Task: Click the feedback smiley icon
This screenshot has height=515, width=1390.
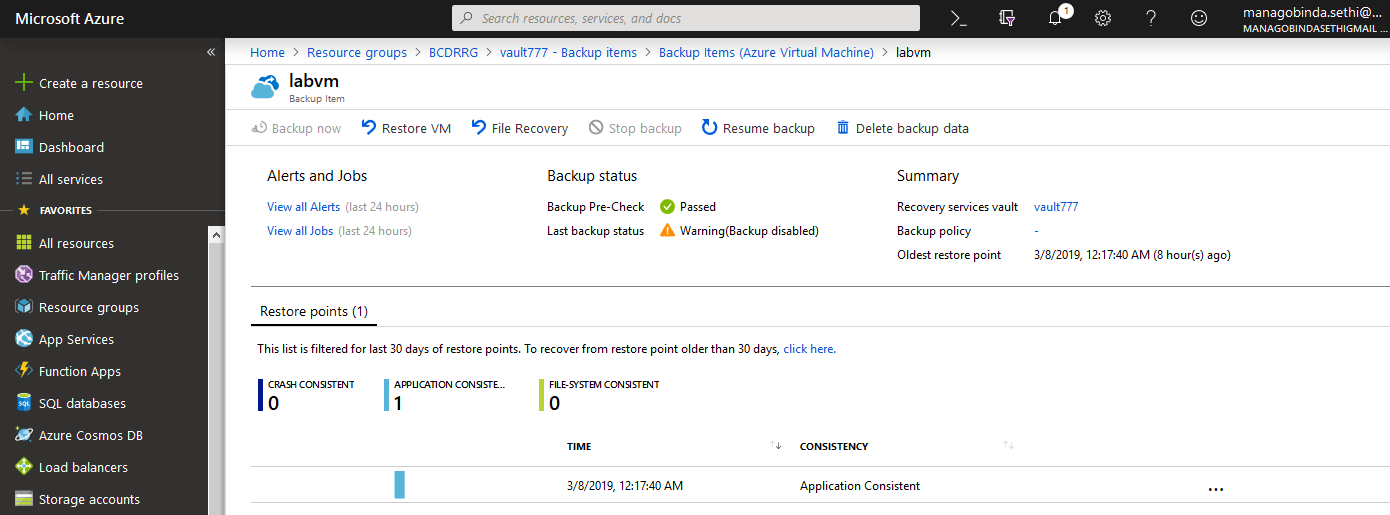Action: (x=1199, y=18)
